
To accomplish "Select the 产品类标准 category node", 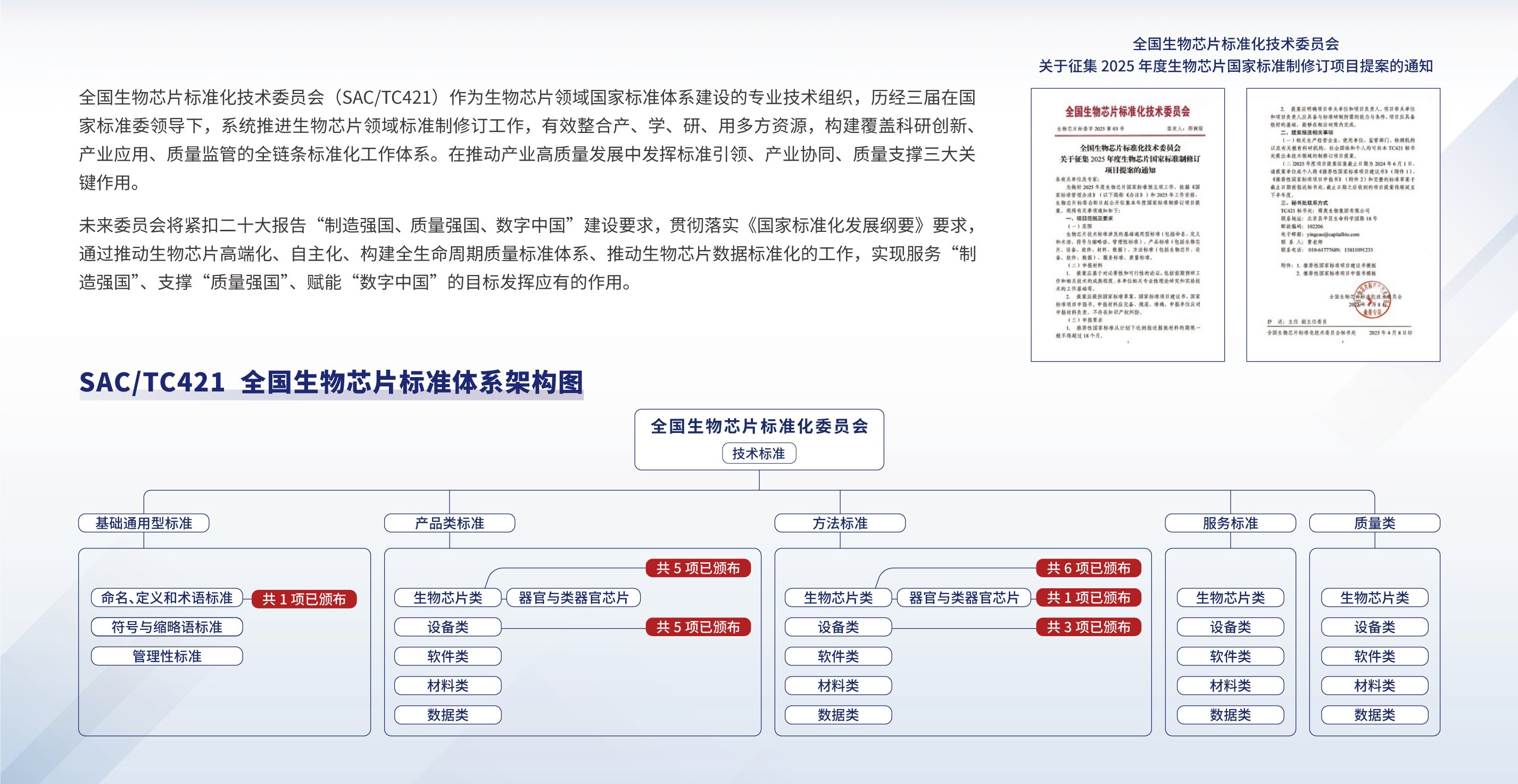I will [449, 523].
